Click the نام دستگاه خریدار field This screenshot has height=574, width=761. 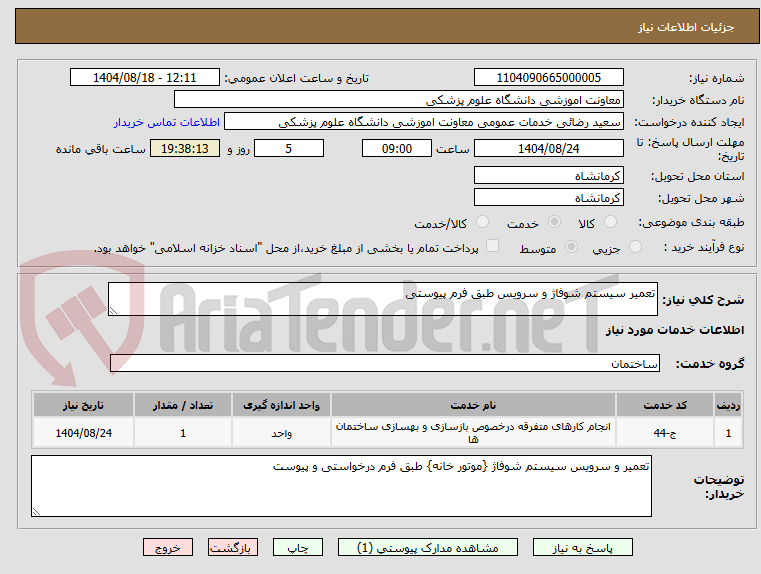pyautogui.click(x=398, y=100)
